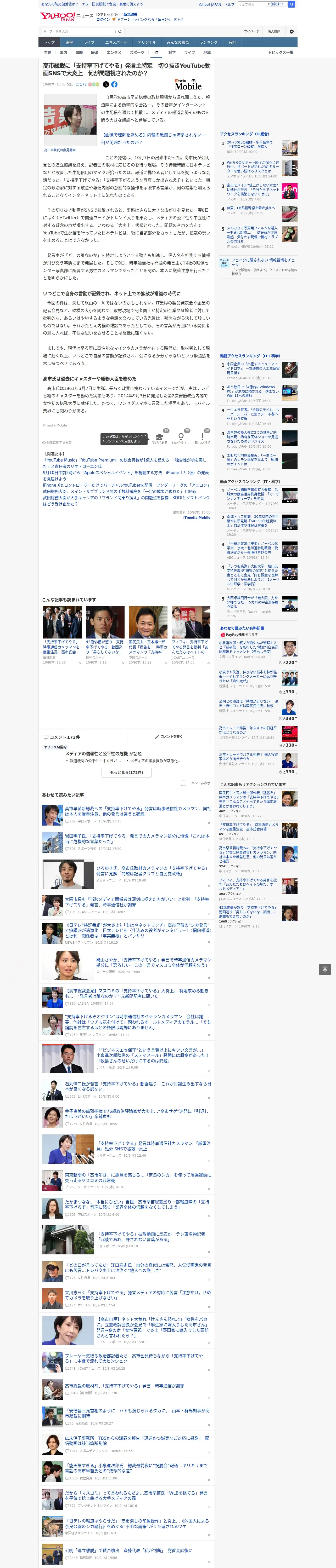This screenshot has height=1568, width=336.
Task: Open 公明「連立離脱」で賛否噴出 article
Action: 129,1550
